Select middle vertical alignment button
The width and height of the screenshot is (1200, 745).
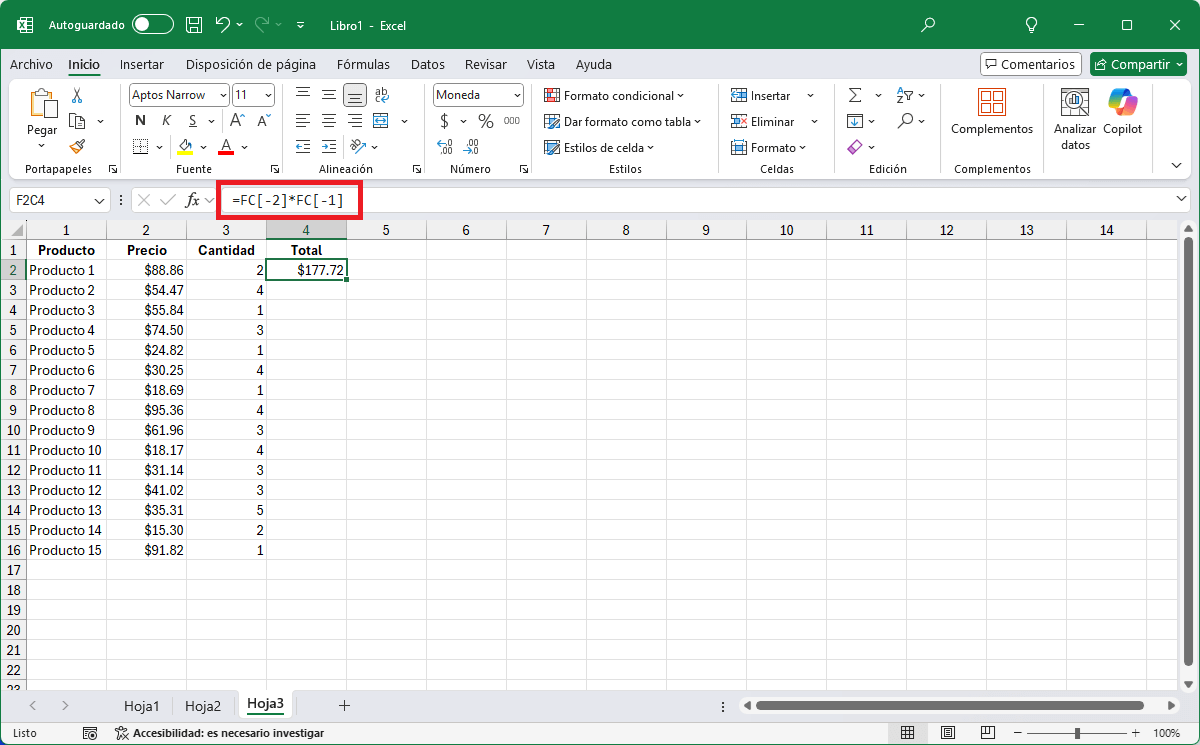point(329,95)
